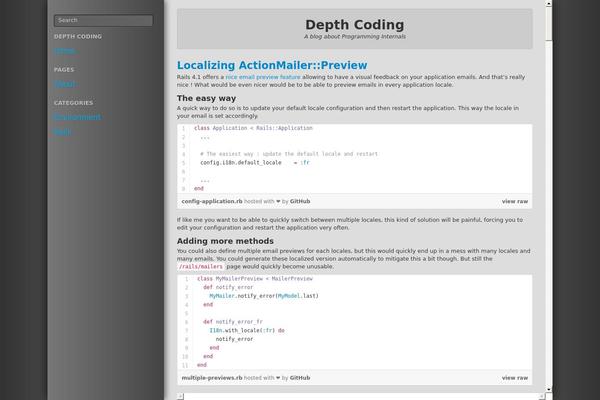Click the heading 'Adding more methods'
Image resolution: width=600 pixels, height=400 pixels.
pyautogui.click(x=225, y=241)
